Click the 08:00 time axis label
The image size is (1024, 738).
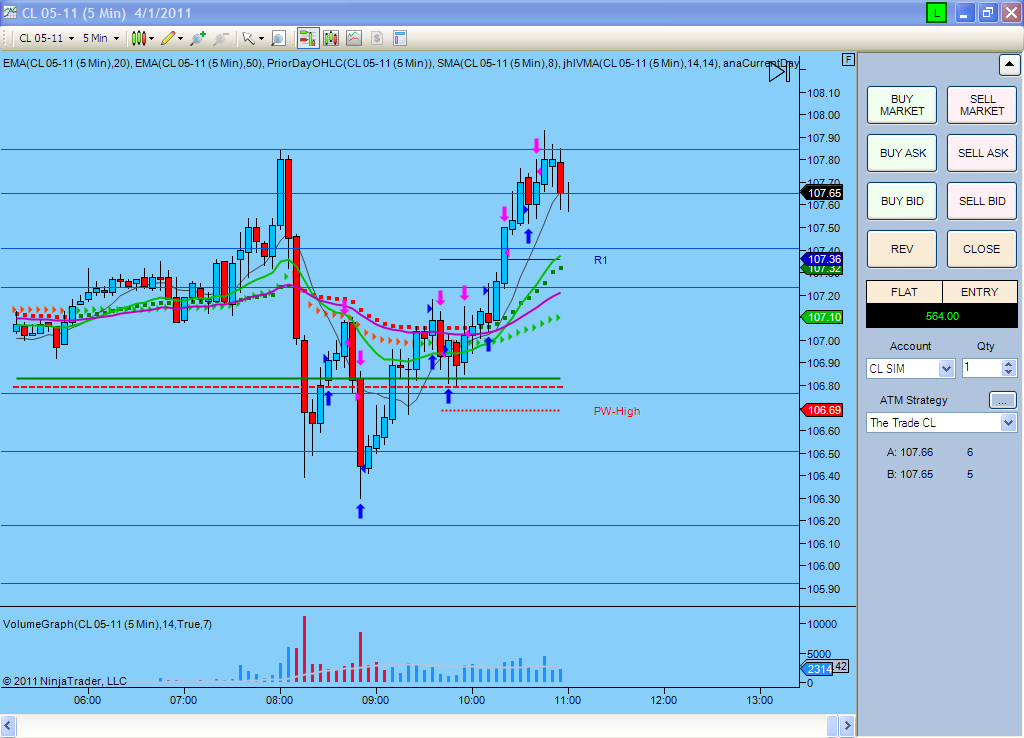280,700
